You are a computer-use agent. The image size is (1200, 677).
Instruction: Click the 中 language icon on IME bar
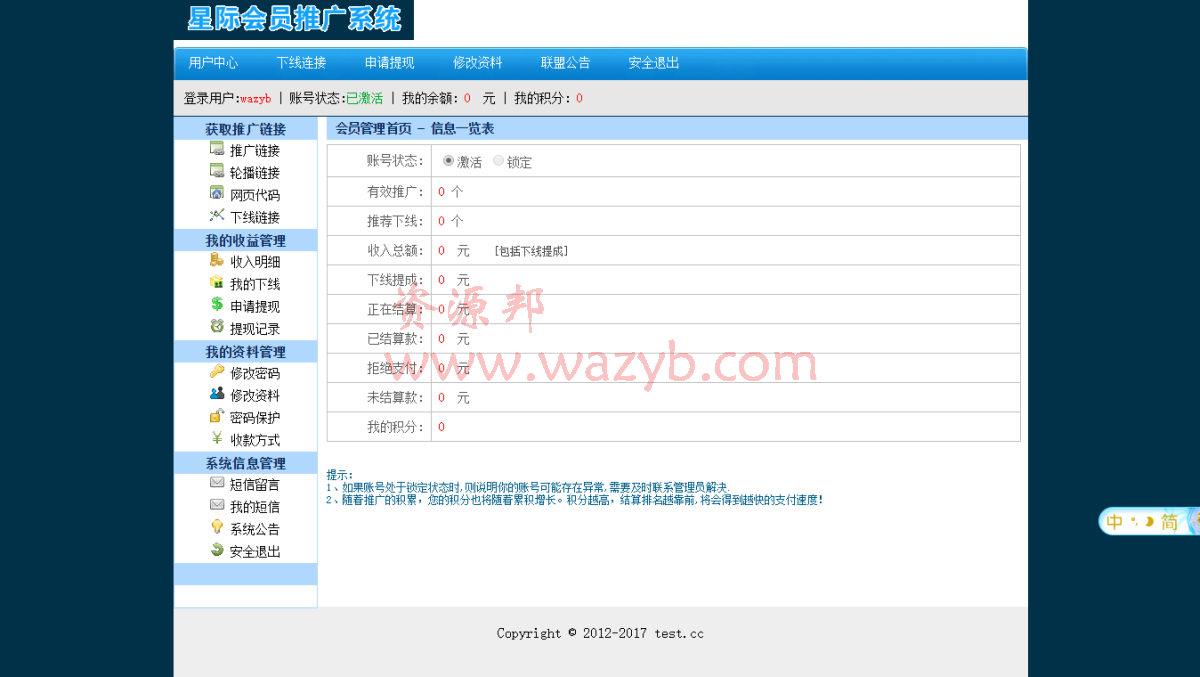tap(1114, 522)
